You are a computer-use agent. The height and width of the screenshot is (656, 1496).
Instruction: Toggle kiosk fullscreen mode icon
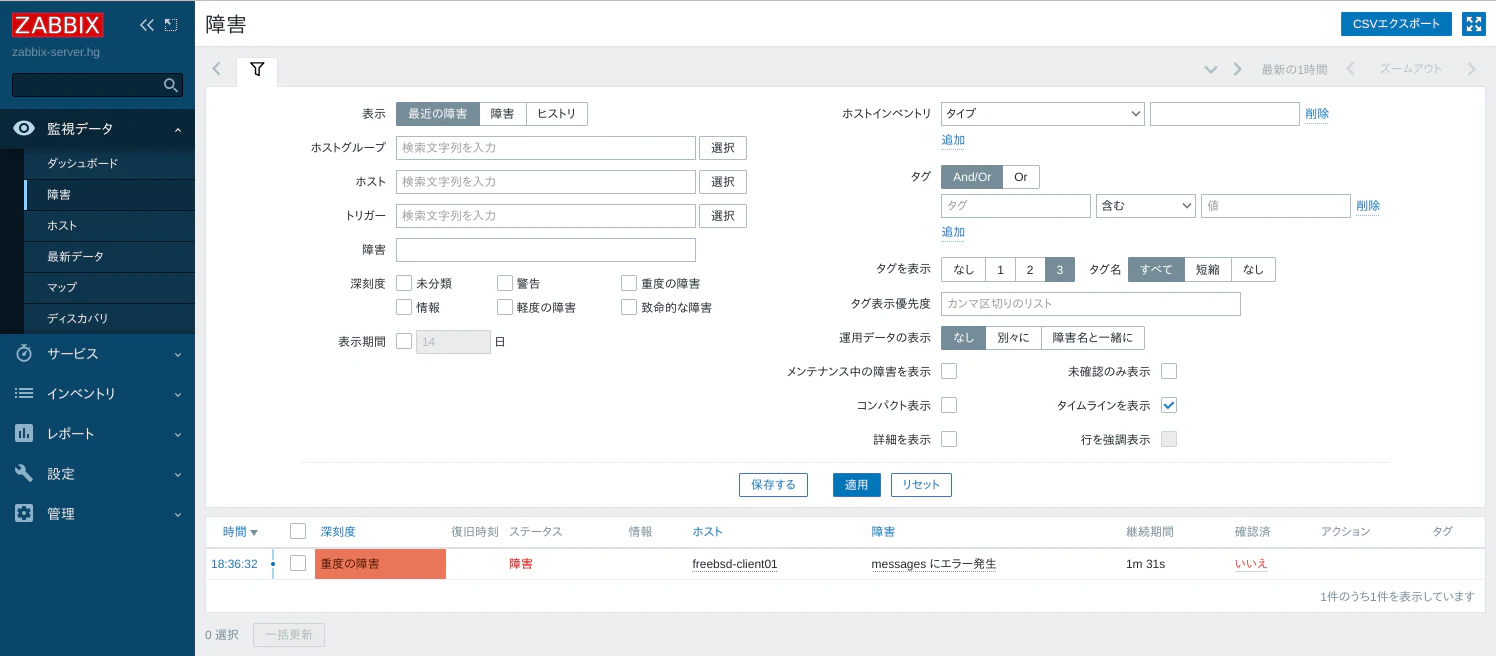(1474, 24)
